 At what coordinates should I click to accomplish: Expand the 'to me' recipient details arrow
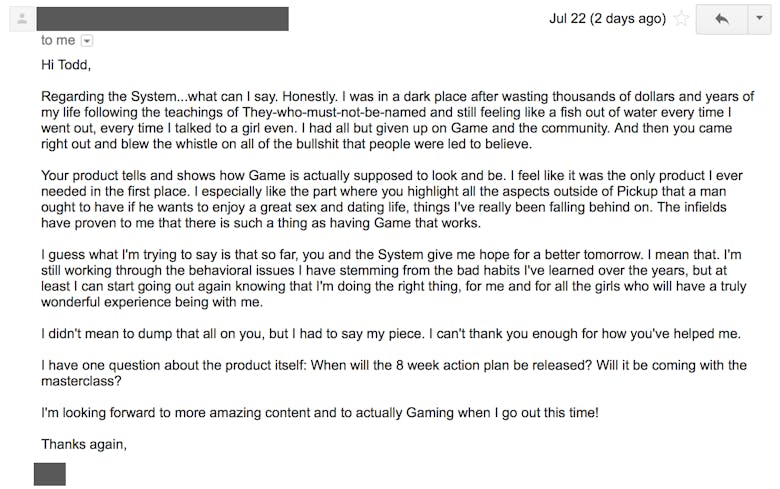pos(86,41)
